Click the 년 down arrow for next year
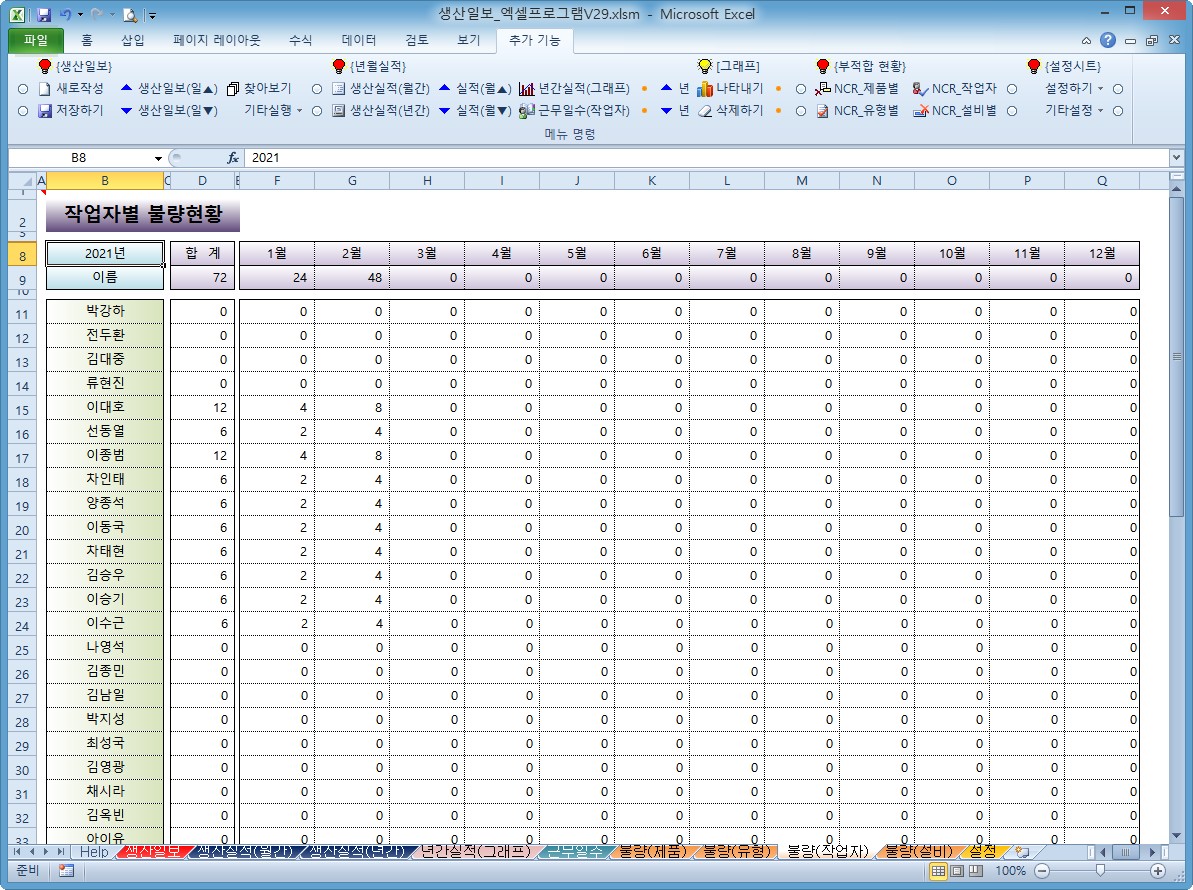Screen dimensions: 1193x890 tap(666, 111)
